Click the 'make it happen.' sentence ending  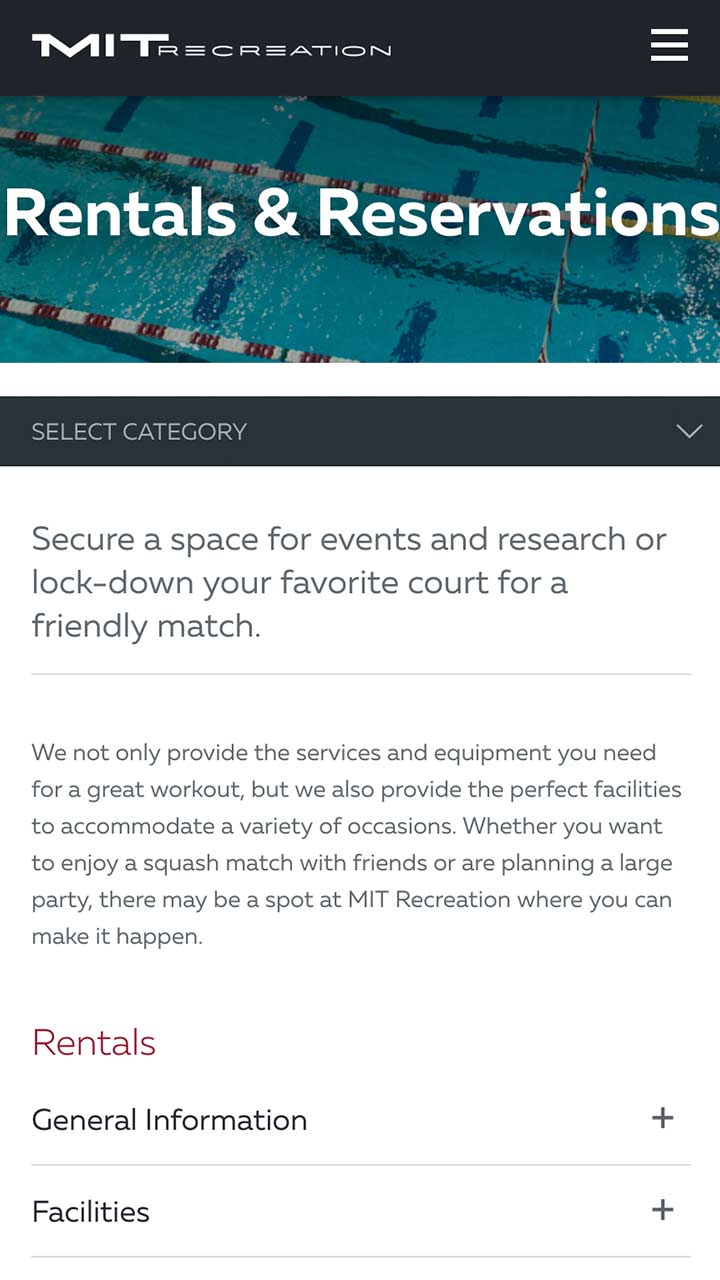(117, 937)
